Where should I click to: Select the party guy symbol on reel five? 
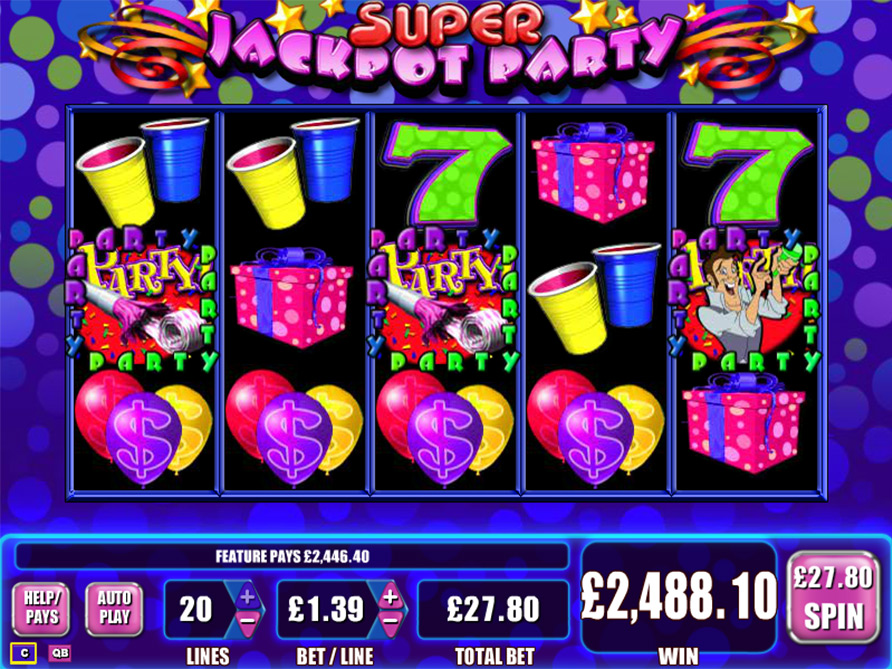[x=748, y=299]
